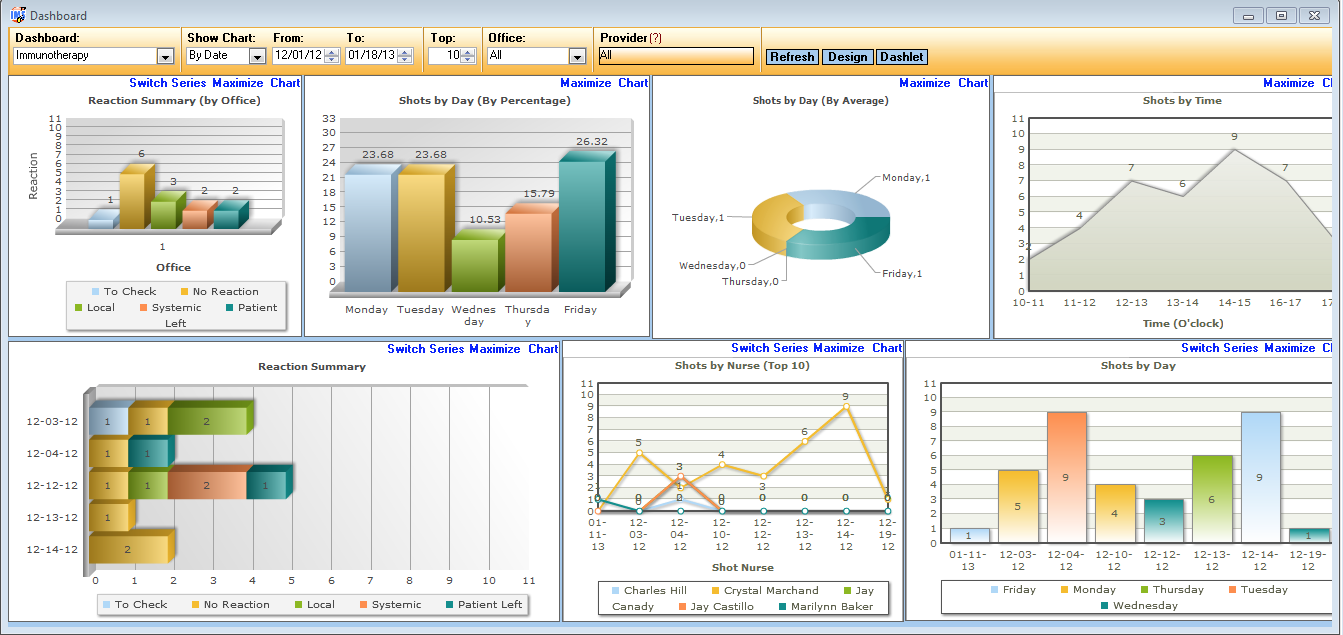
Task: Open the Dashboard dropdown showing Immunotherapy
Action: tap(167, 56)
